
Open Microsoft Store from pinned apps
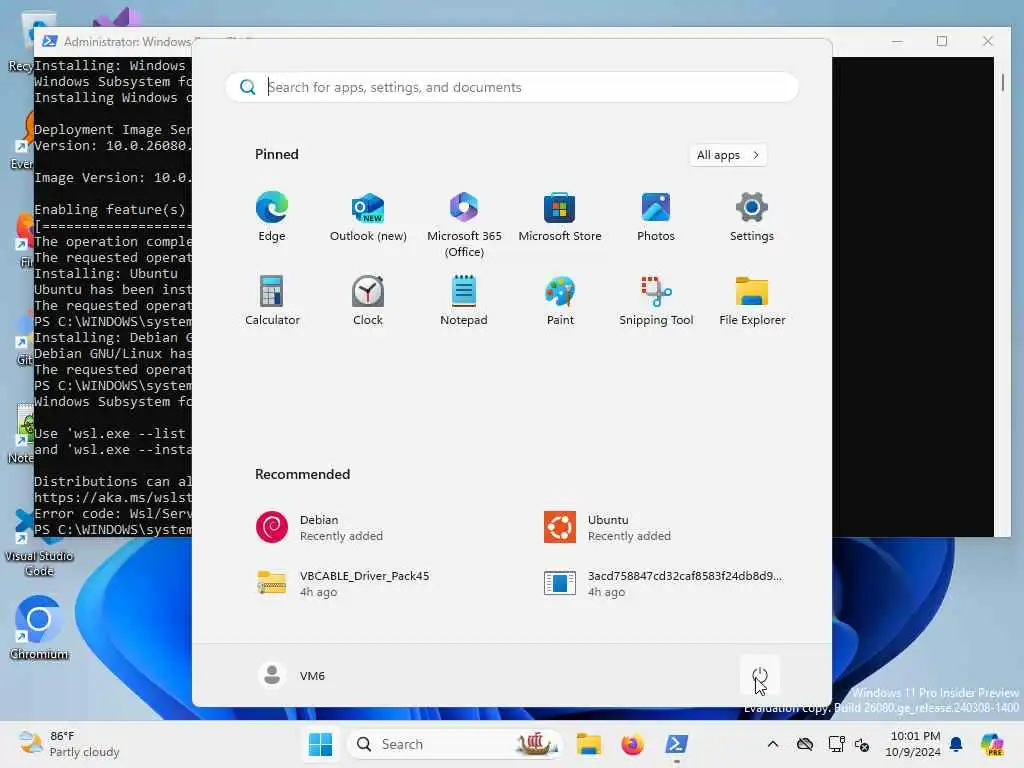(x=560, y=218)
